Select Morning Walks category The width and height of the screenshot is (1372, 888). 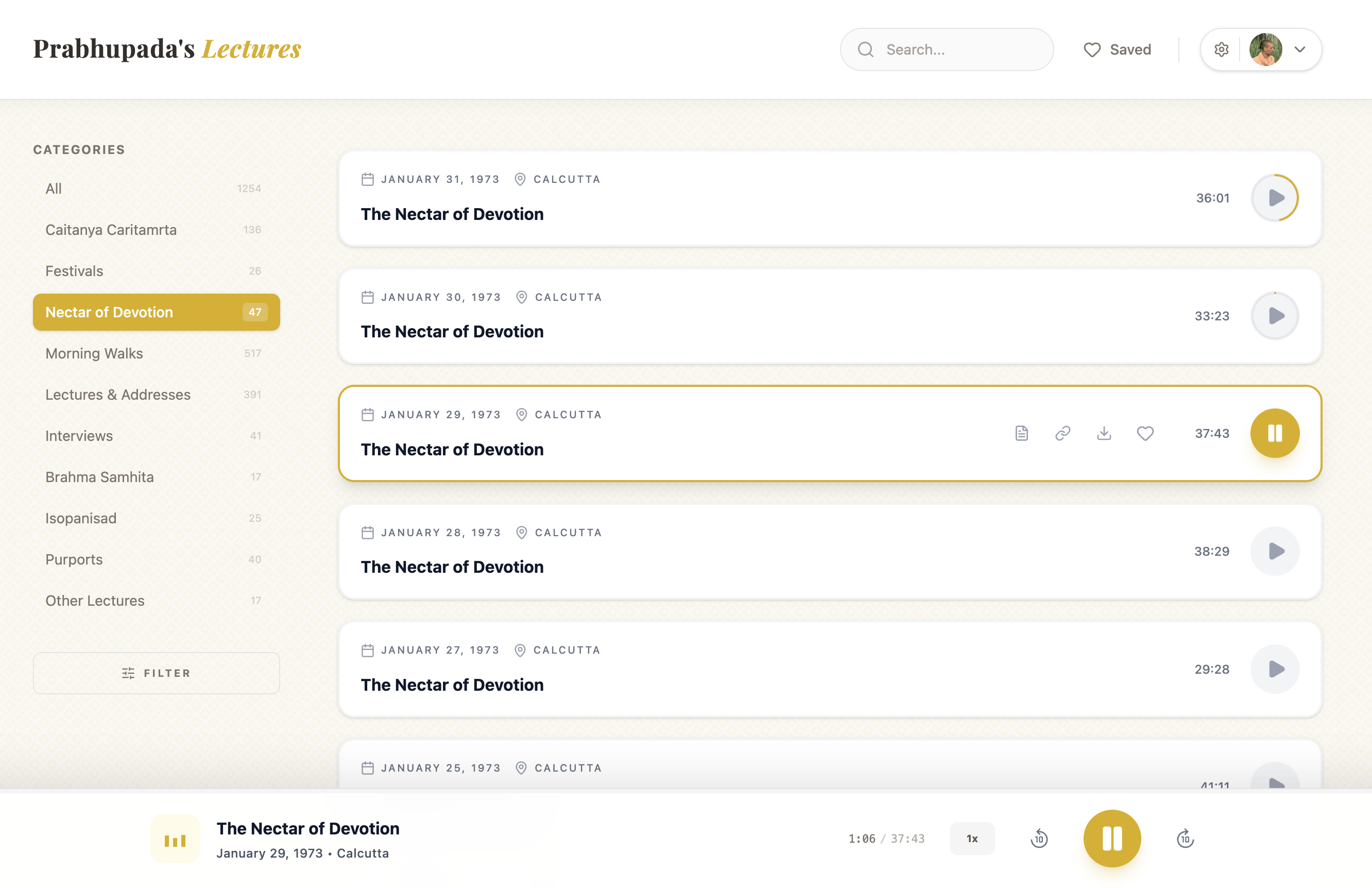tap(95, 353)
